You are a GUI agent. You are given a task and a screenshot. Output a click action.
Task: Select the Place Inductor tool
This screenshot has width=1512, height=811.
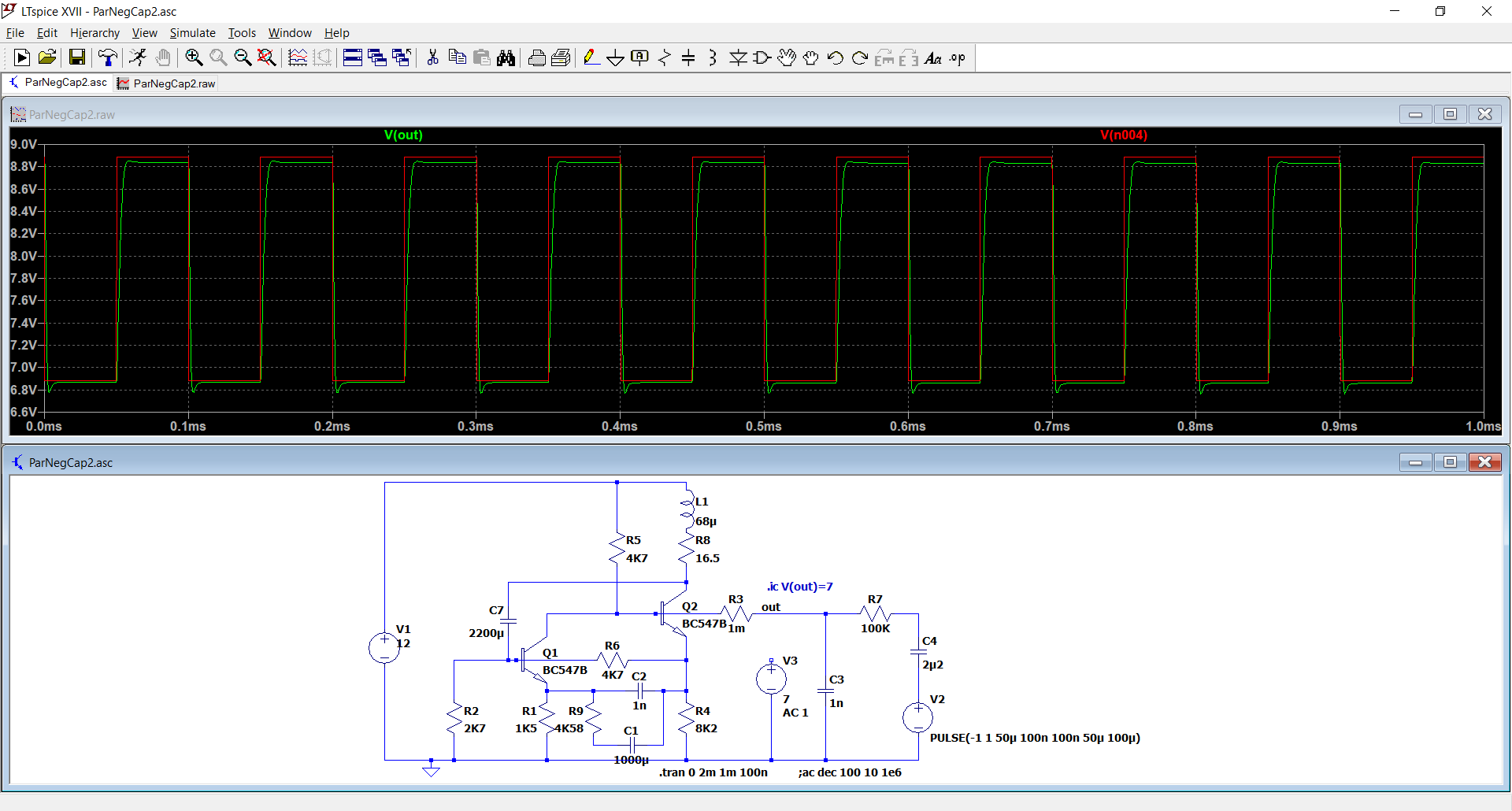[x=713, y=57]
